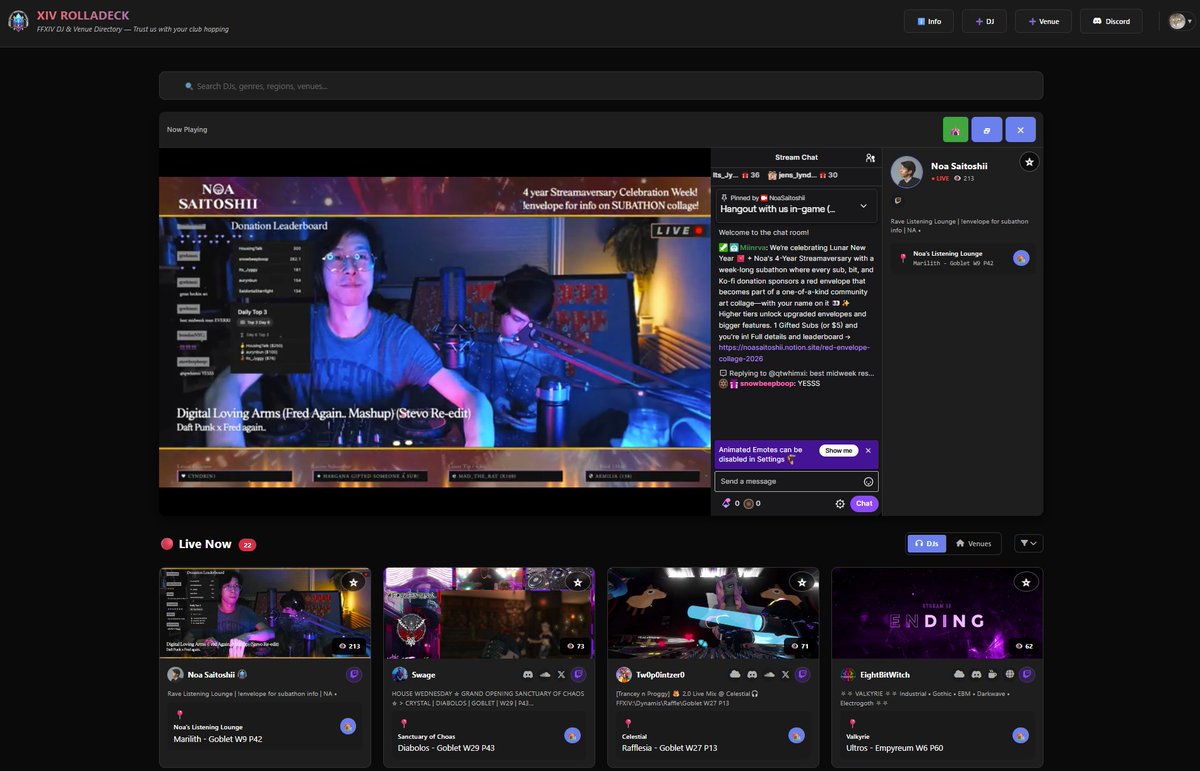Add a new Venue
Screen dimensions: 1200x771
[1043, 21]
